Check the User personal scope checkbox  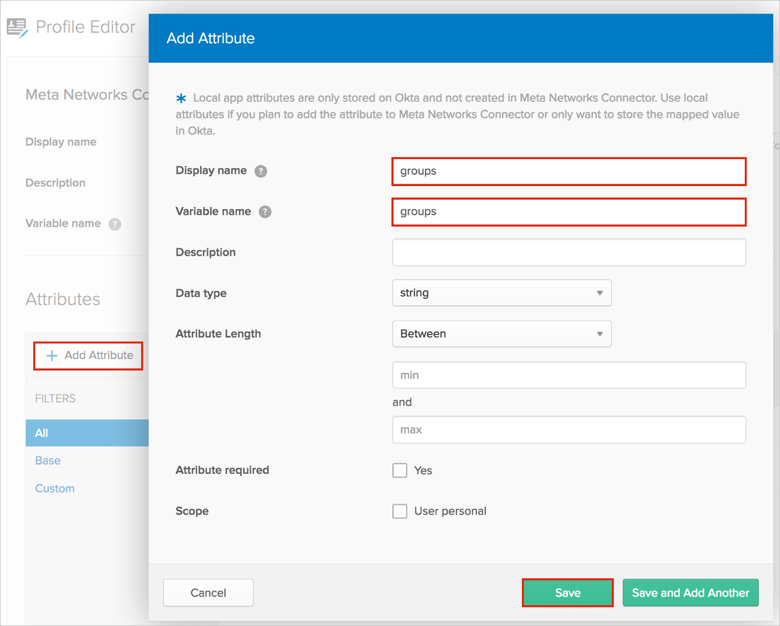point(400,511)
